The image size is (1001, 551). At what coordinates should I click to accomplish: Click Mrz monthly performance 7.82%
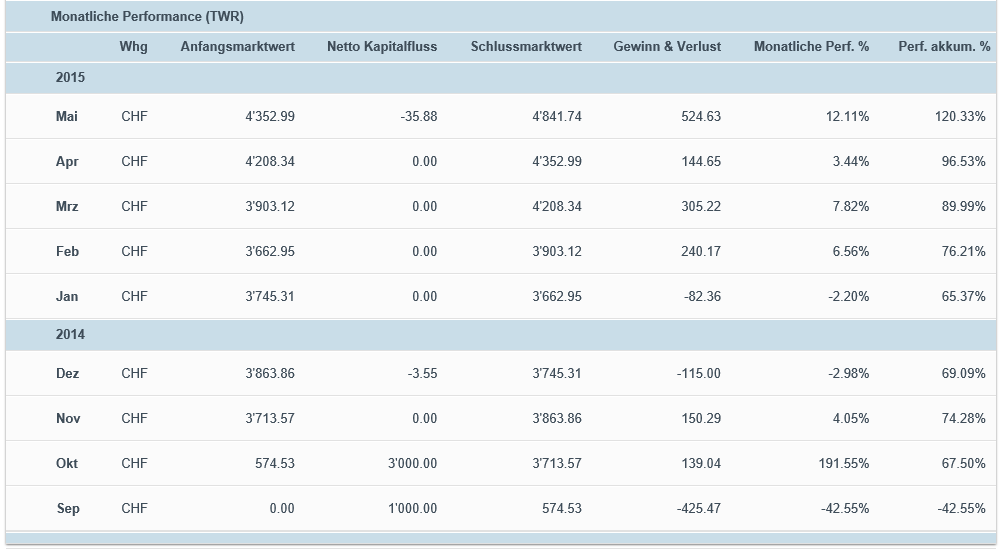coord(850,206)
